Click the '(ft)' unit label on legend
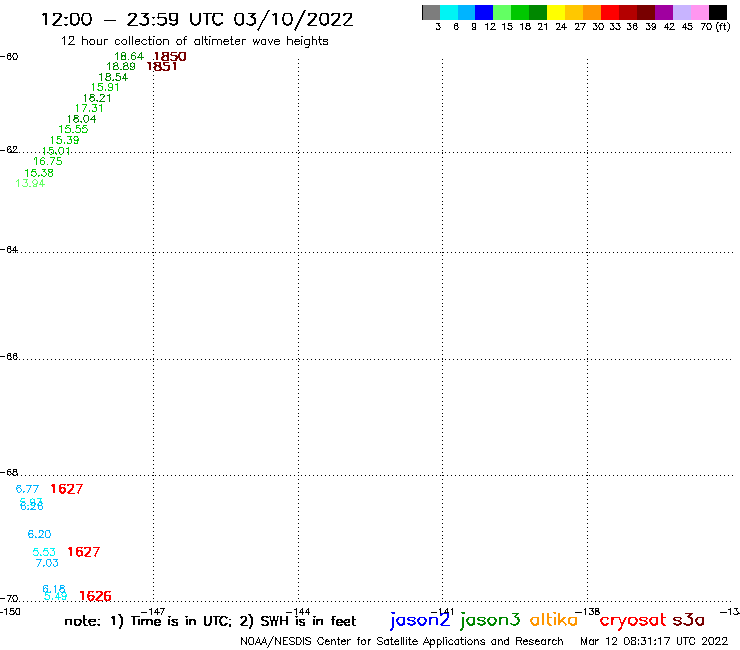 pos(723,27)
